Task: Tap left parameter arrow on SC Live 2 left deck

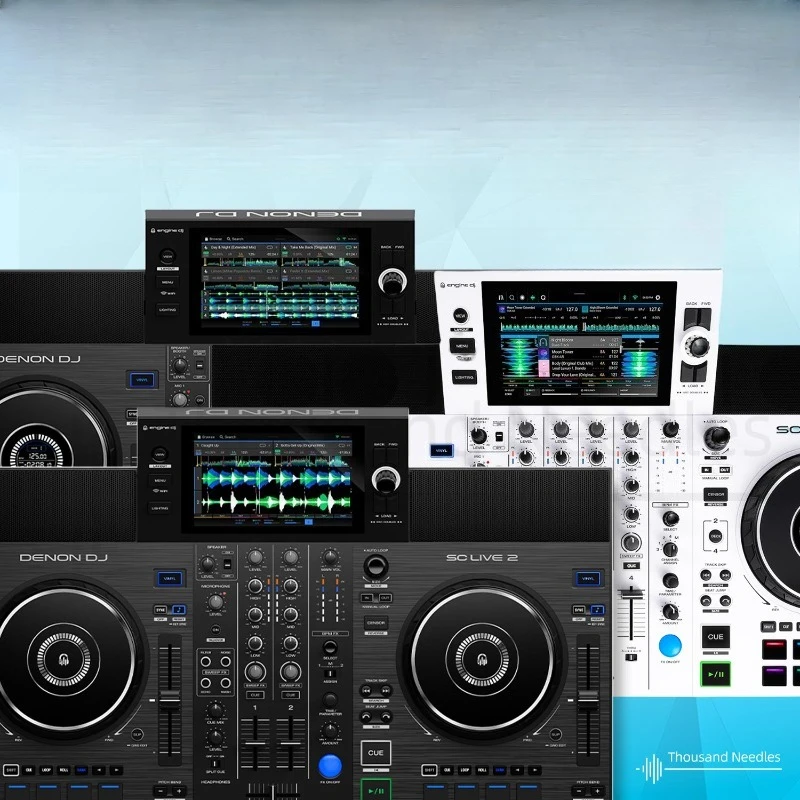Action: click(100, 770)
